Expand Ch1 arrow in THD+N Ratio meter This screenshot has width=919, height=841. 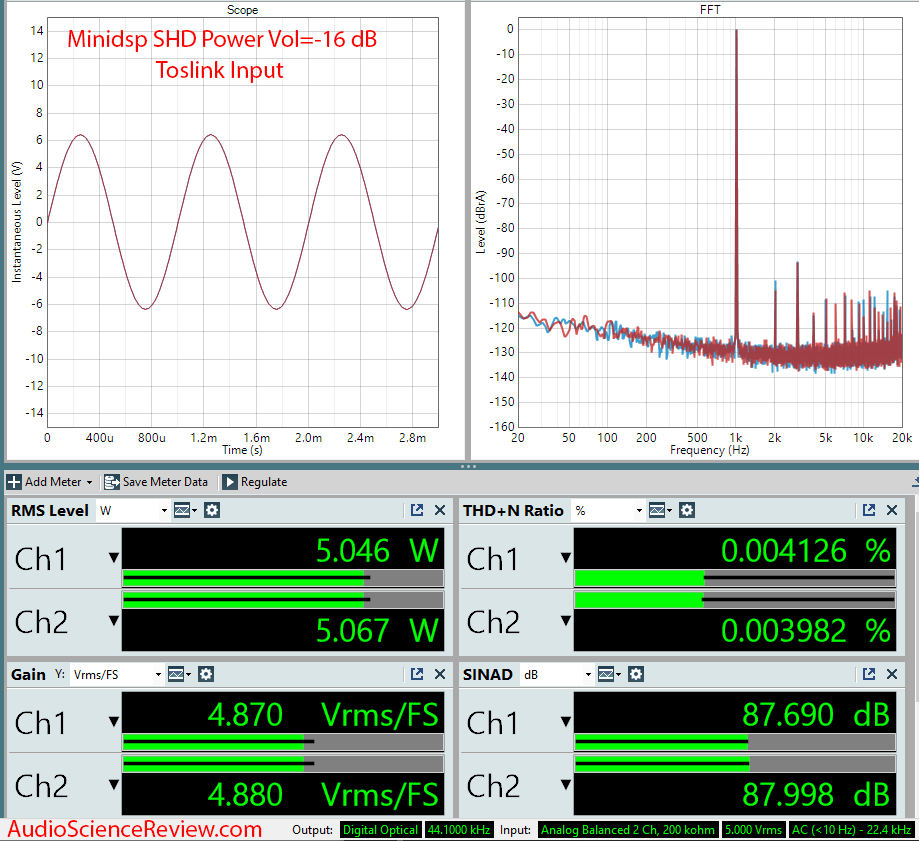(566, 558)
